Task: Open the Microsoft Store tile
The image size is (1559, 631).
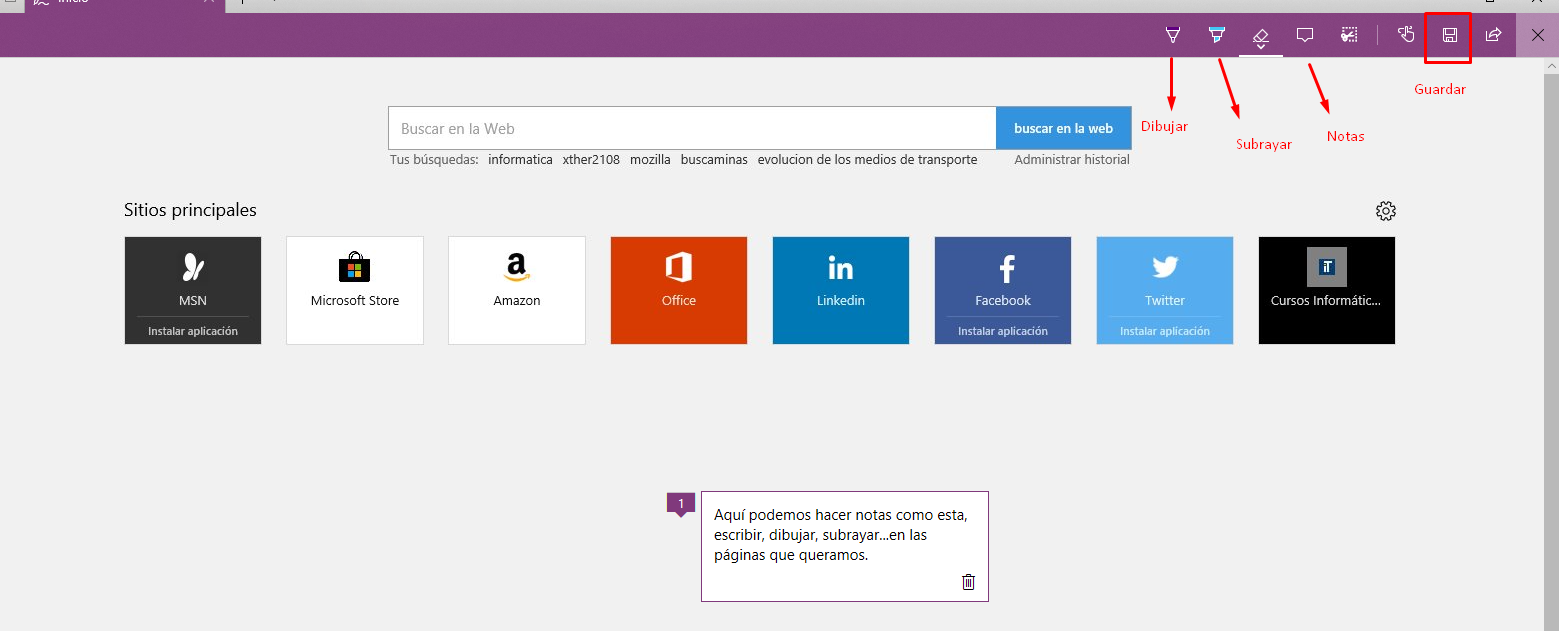Action: point(355,290)
